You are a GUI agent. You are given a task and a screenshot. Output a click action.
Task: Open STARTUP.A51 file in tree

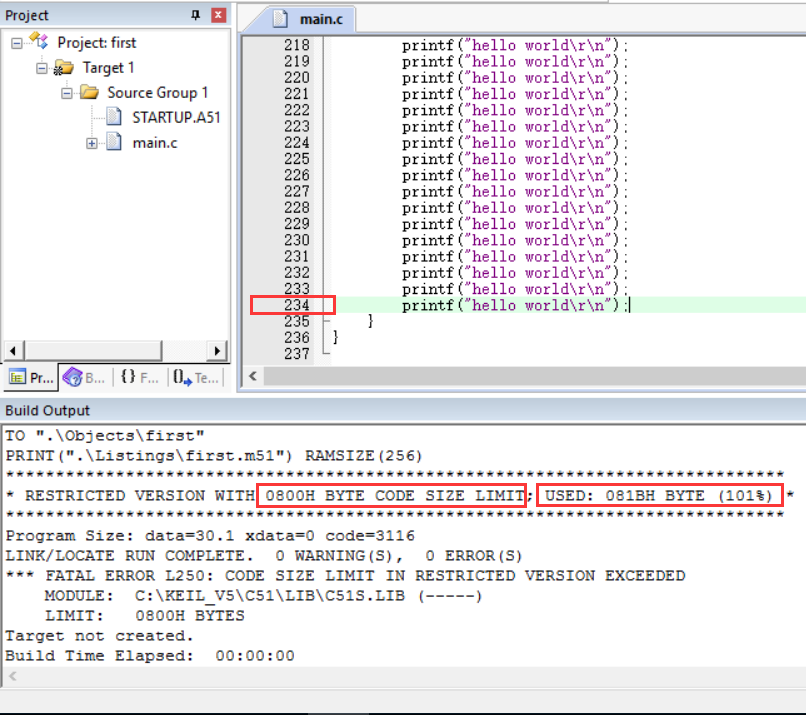(x=176, y=118)
